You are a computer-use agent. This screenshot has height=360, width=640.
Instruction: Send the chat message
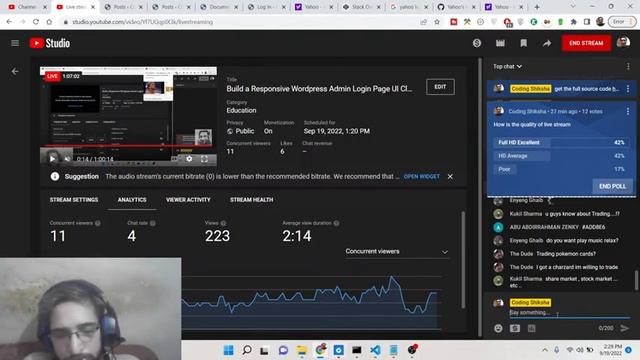coord(624,328)
